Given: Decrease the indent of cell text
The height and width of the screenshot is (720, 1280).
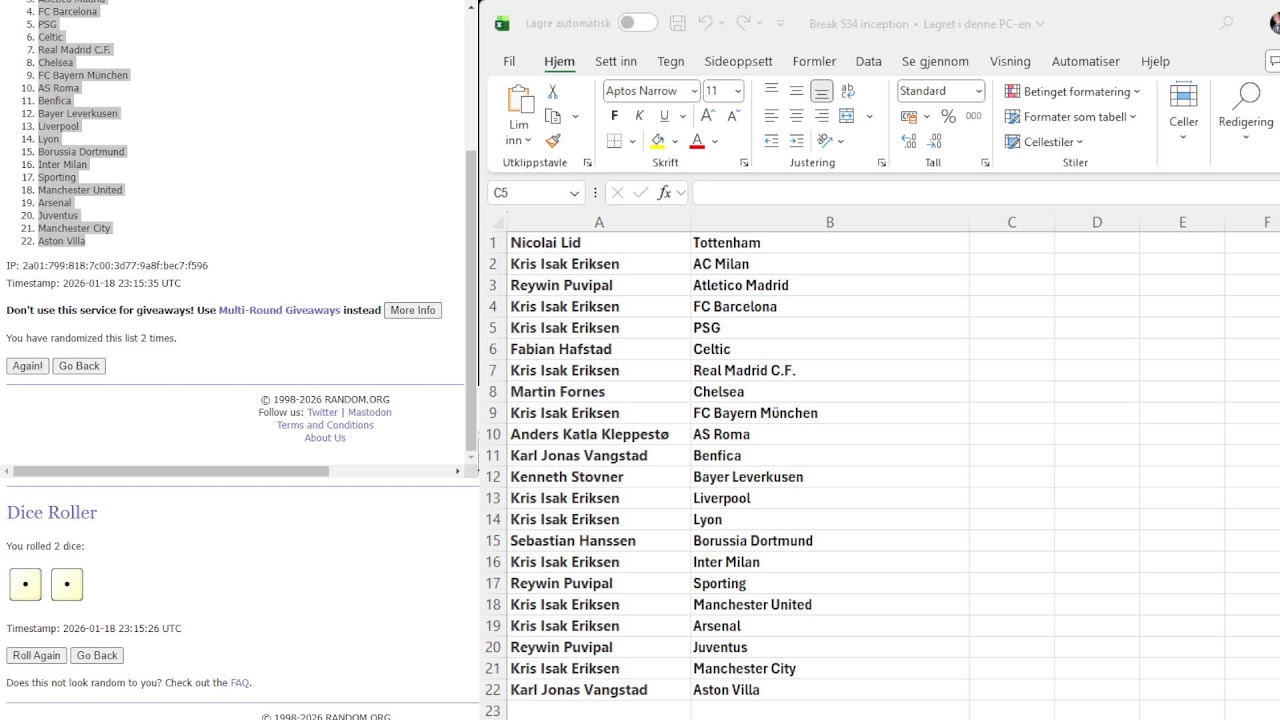Looking at the screenshot, I should pyautogui.click(x=771, y=141).
